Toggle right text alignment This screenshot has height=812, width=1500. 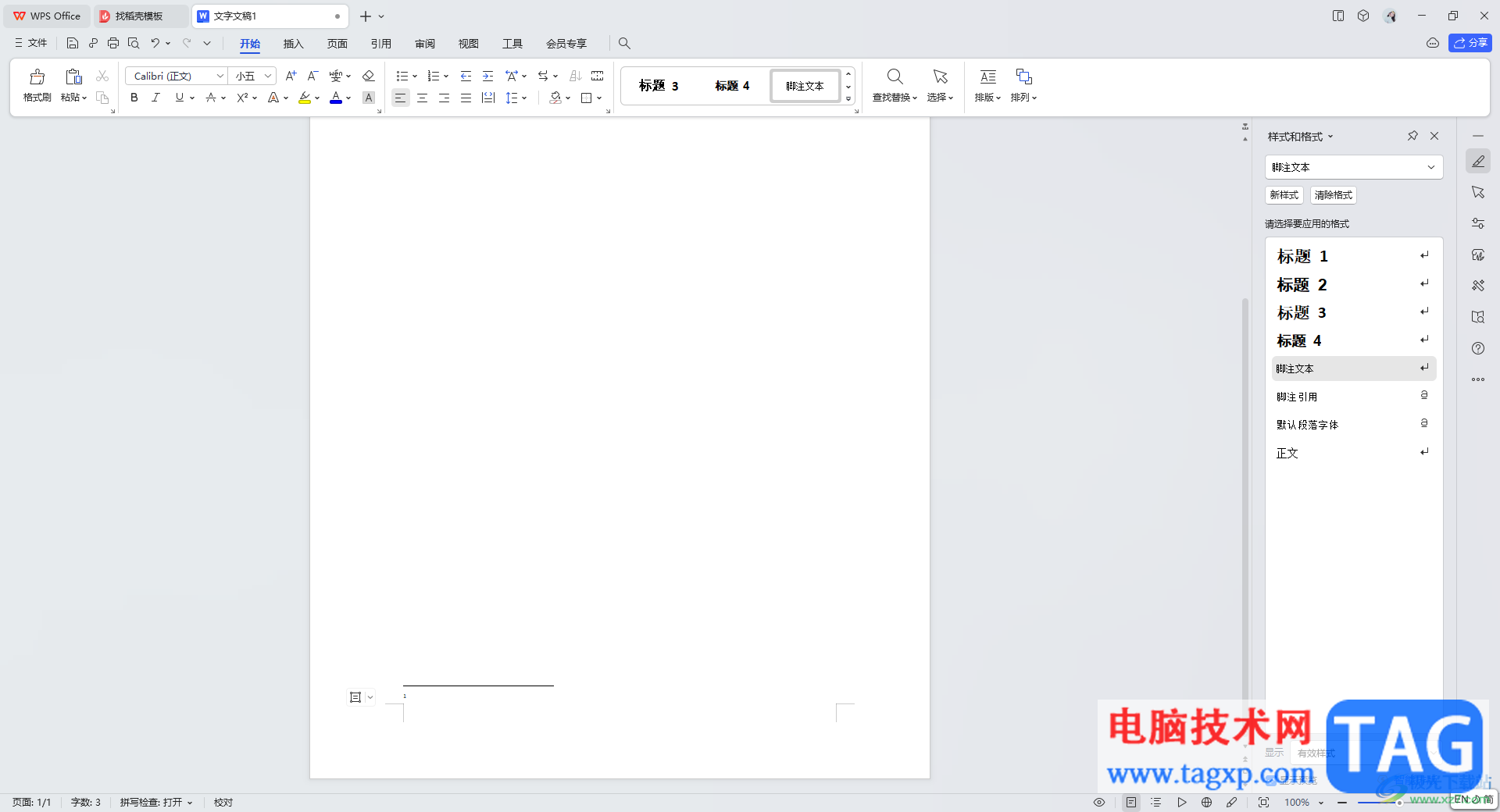tap(444, 98)
